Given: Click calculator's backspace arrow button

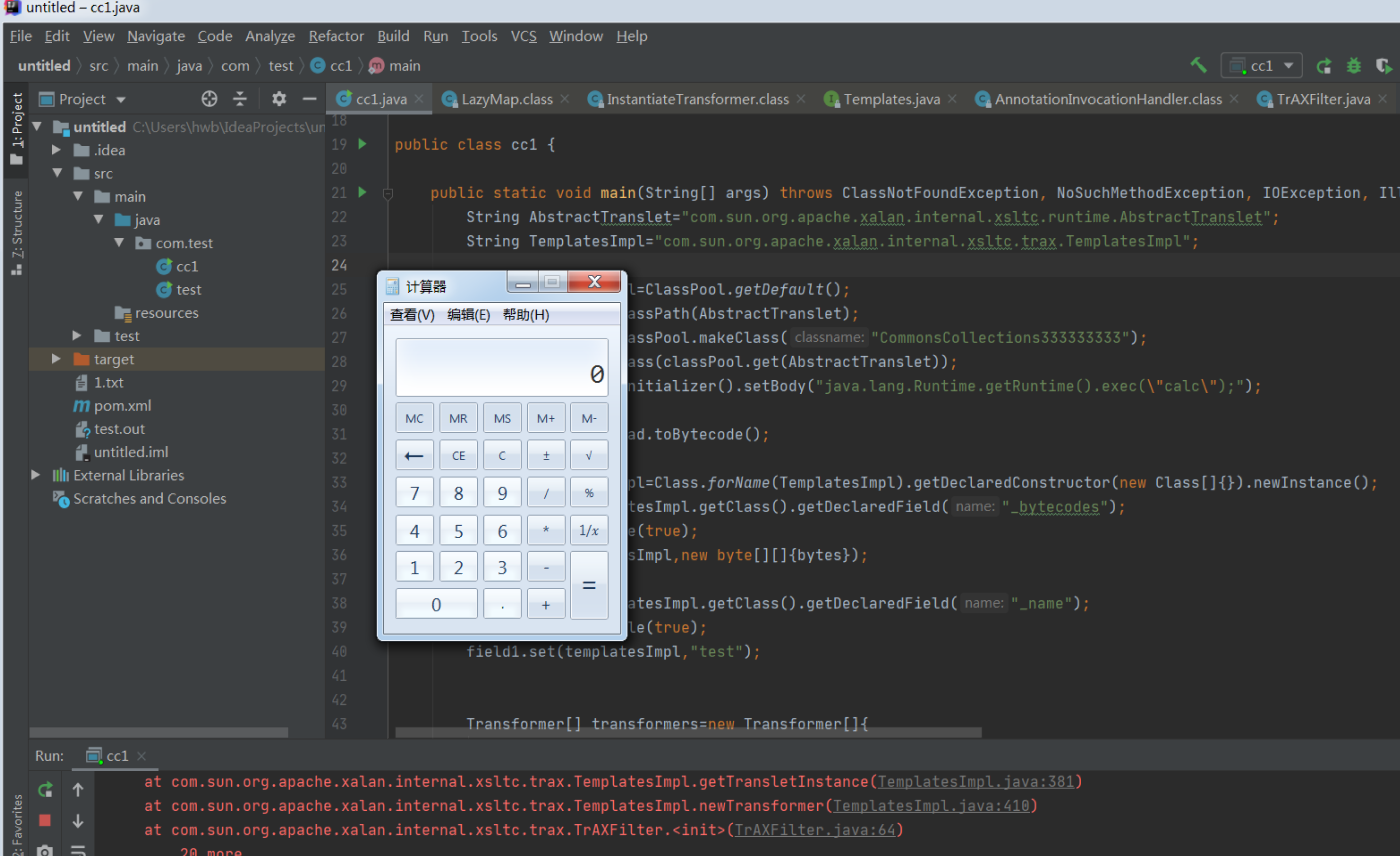Looking at the screenshot, I should point(415,455).
